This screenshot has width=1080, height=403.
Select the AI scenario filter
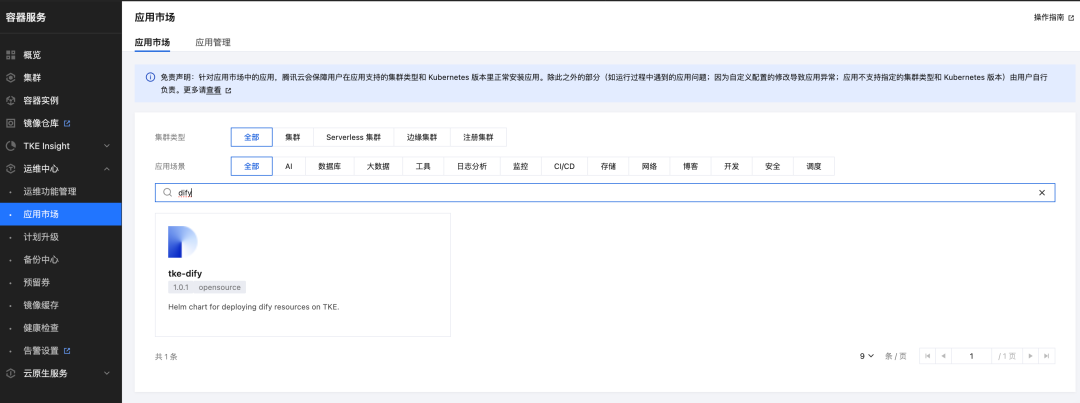(289, 166)
